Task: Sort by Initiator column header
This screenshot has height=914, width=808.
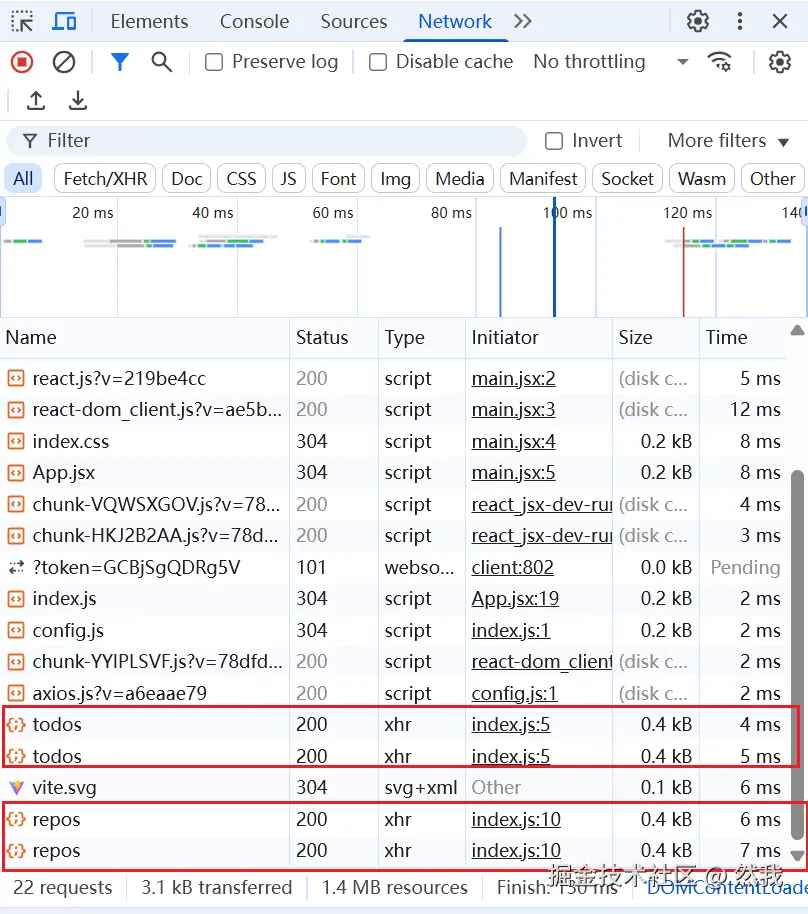Action: click(x=539, y=338)
